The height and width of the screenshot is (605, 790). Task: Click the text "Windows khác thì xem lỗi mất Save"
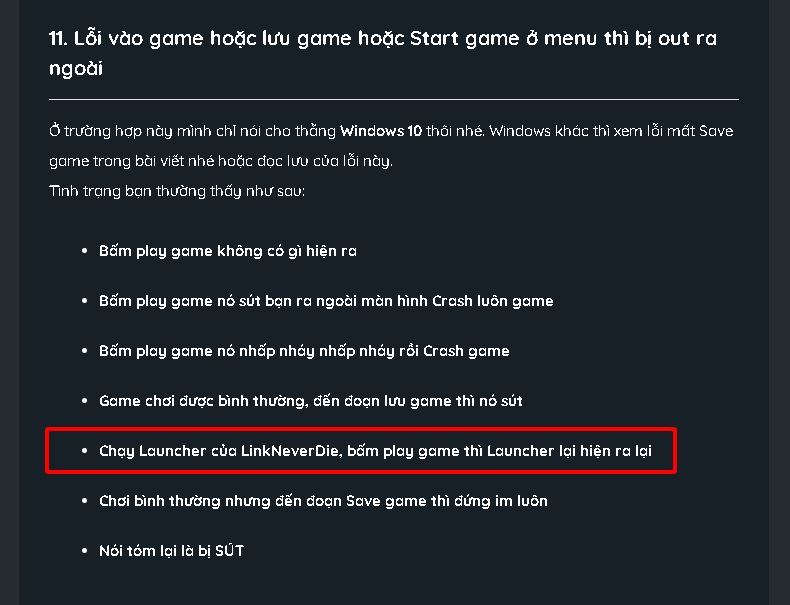[611, 131]
